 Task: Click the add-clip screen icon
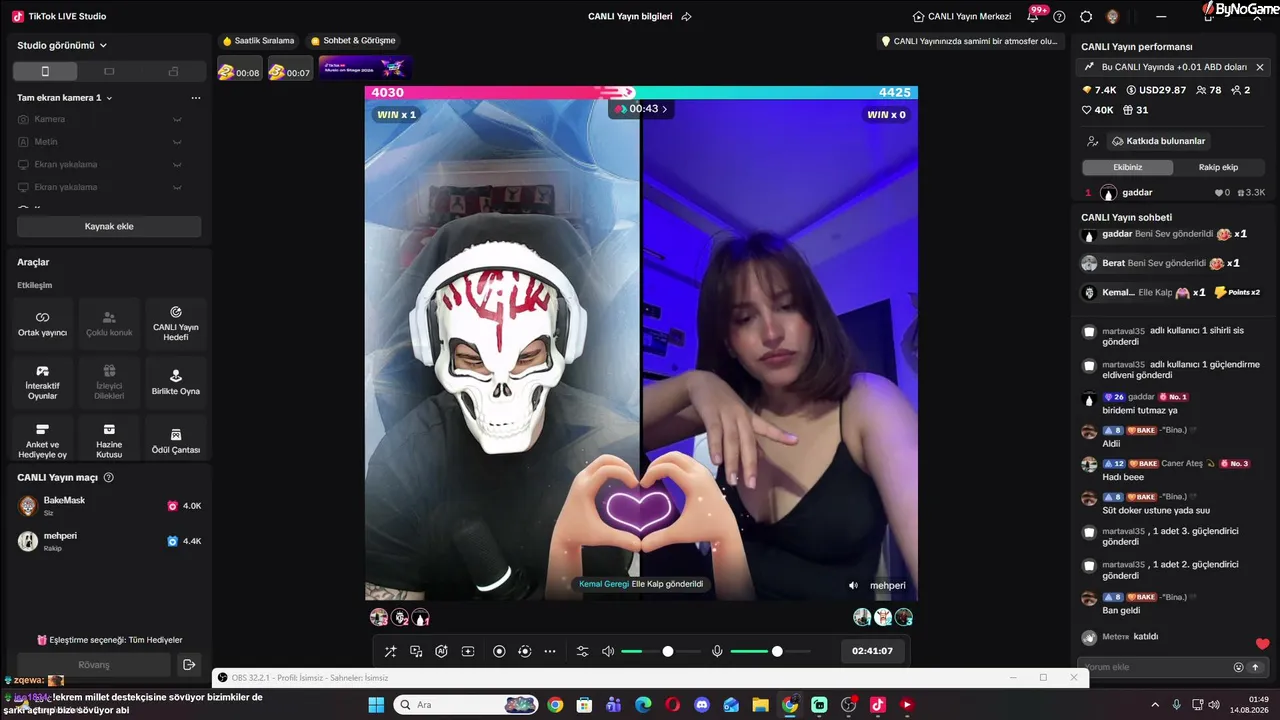(467, 651)
